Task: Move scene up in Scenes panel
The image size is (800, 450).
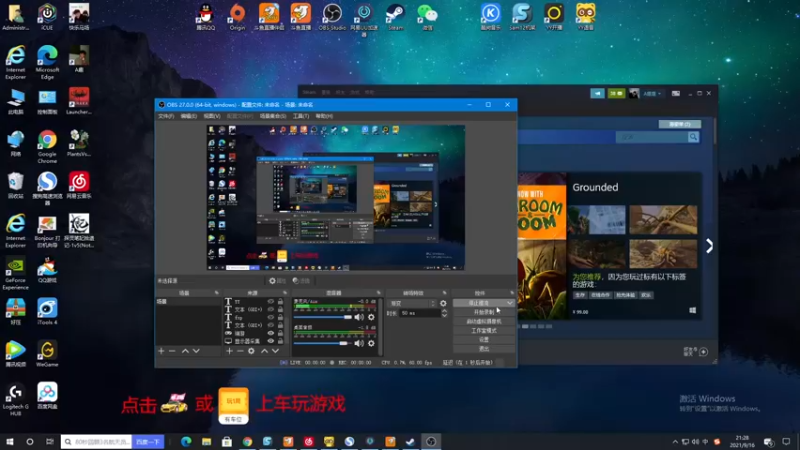Action: point(185,351)
